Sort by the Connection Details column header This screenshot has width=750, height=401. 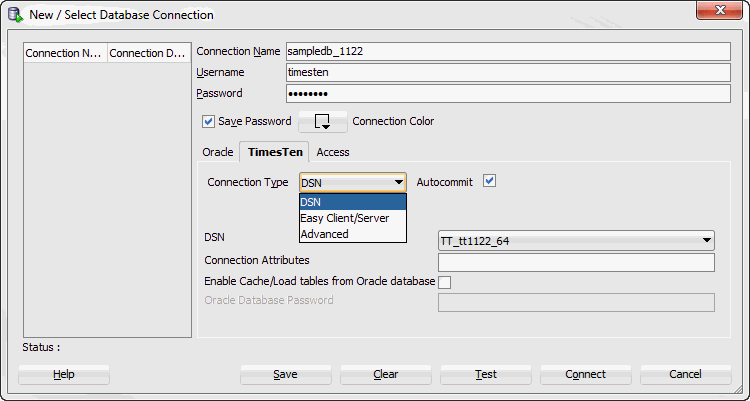point(149,53)
